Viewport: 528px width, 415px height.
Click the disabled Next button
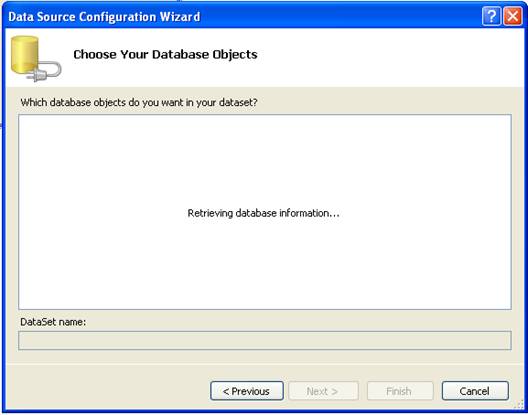click(x=323, y=391)
